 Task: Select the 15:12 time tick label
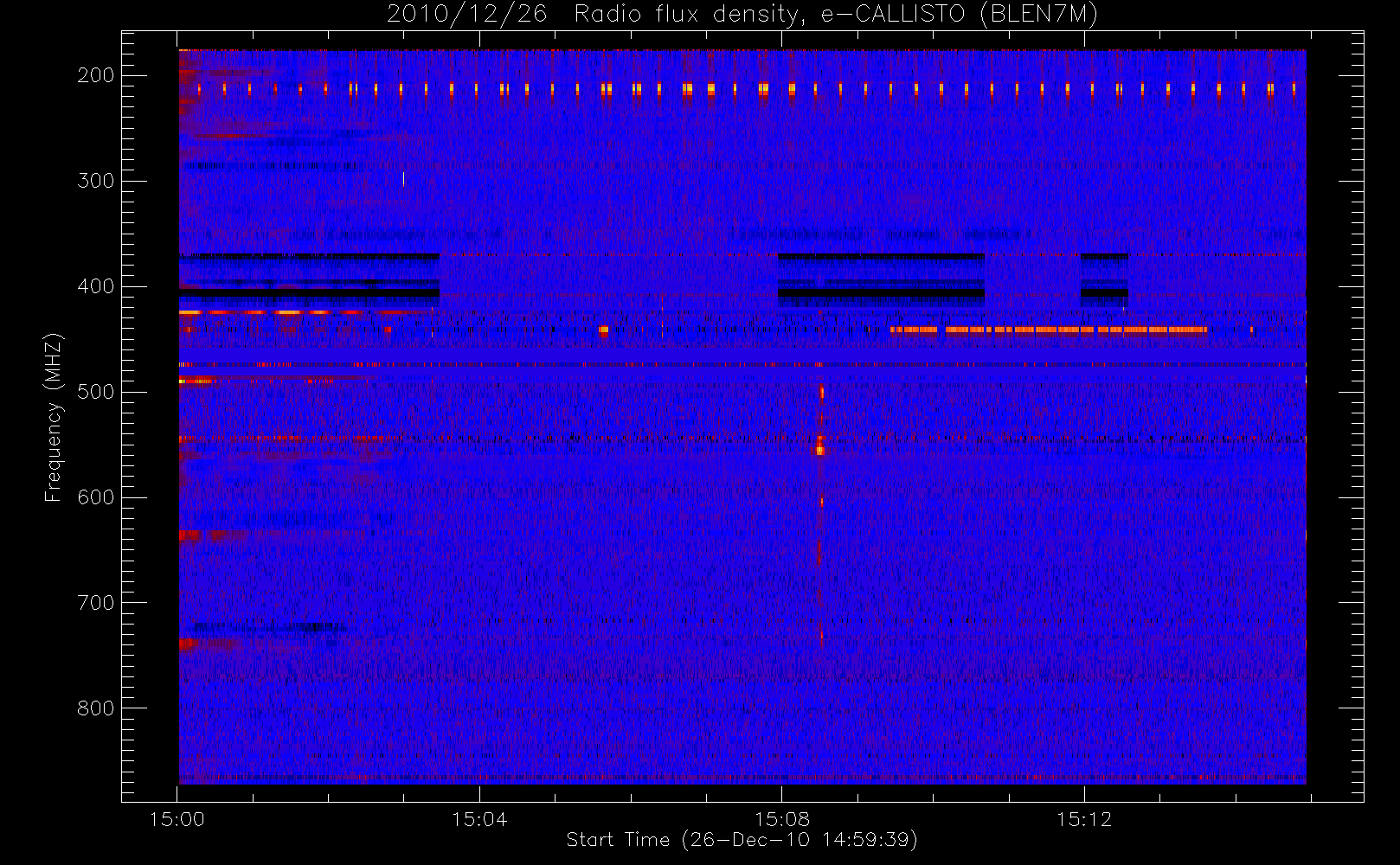pyautogui.click(x=1083, y=819)
